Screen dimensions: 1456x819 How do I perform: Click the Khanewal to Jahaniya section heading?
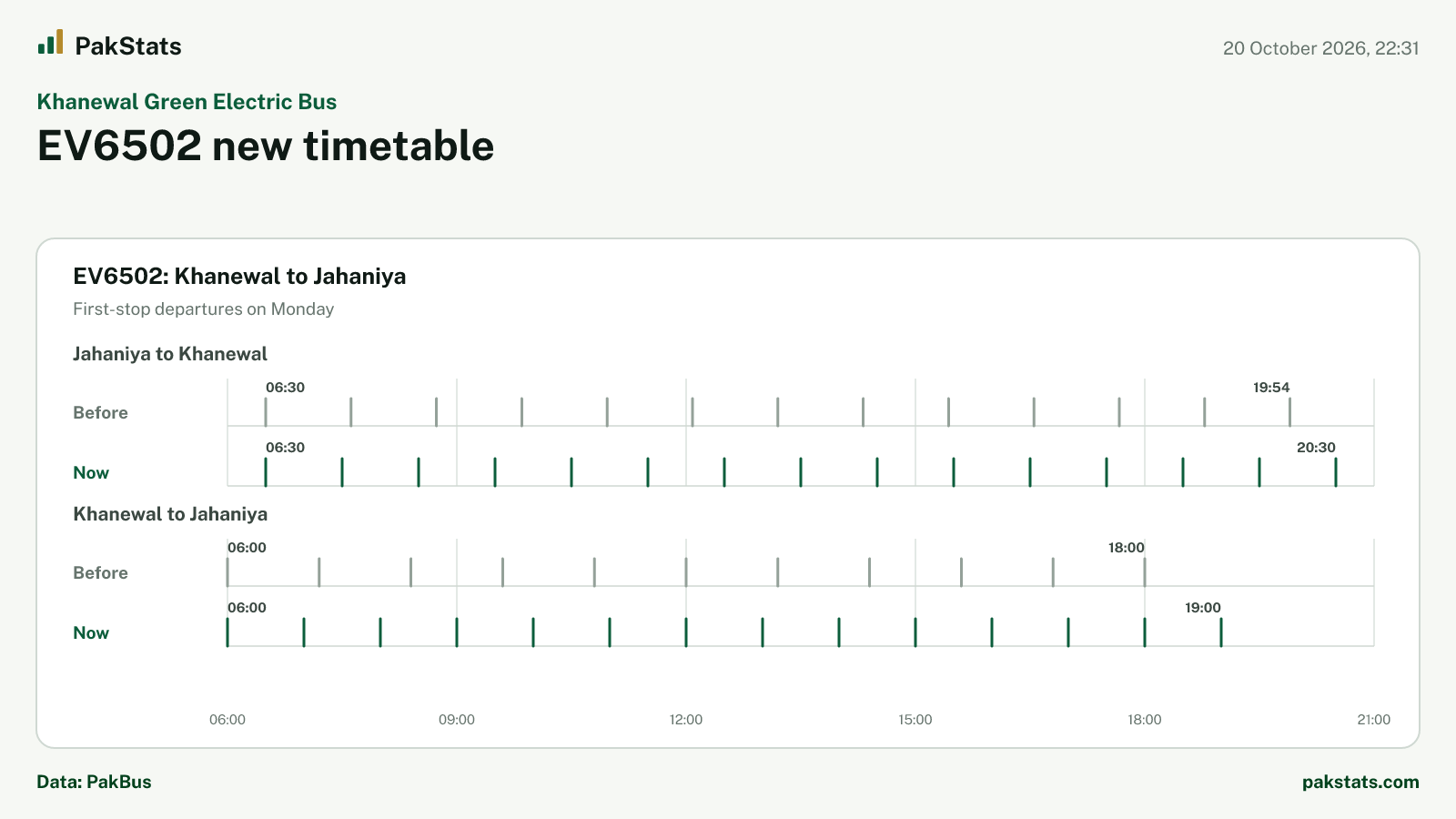click(170, 514)
